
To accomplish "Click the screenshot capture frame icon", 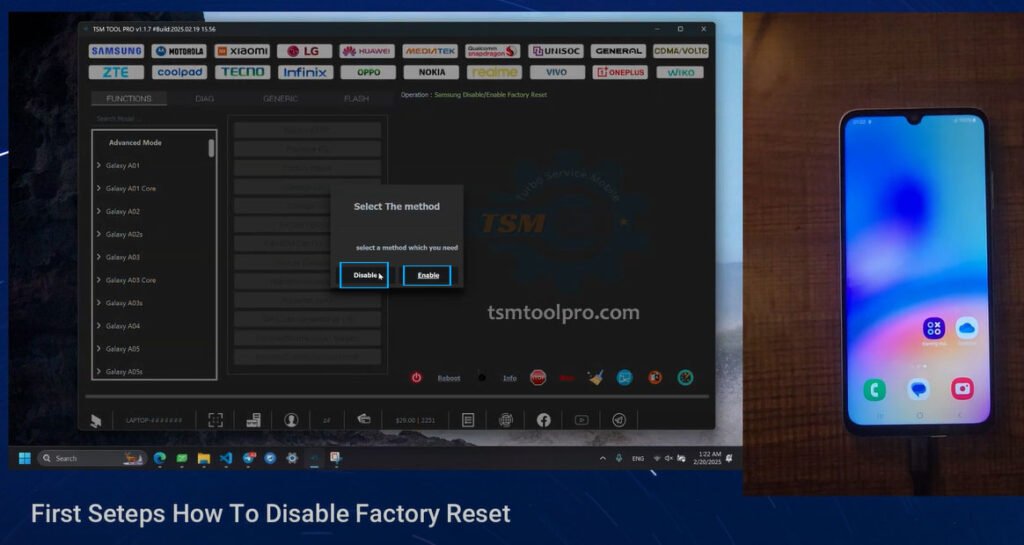I will coord(215,420).
